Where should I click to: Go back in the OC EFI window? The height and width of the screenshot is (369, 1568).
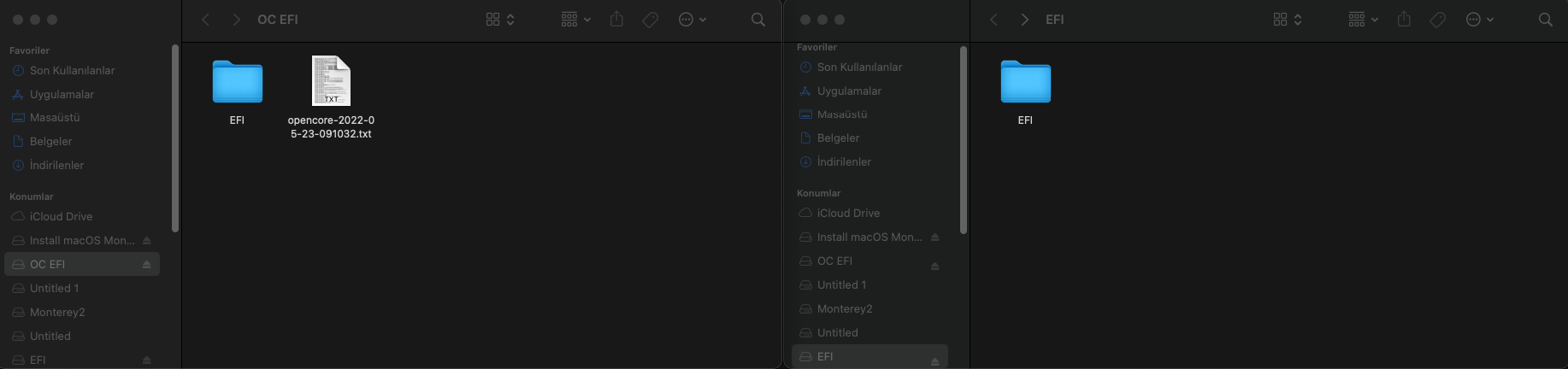(205, 20)
